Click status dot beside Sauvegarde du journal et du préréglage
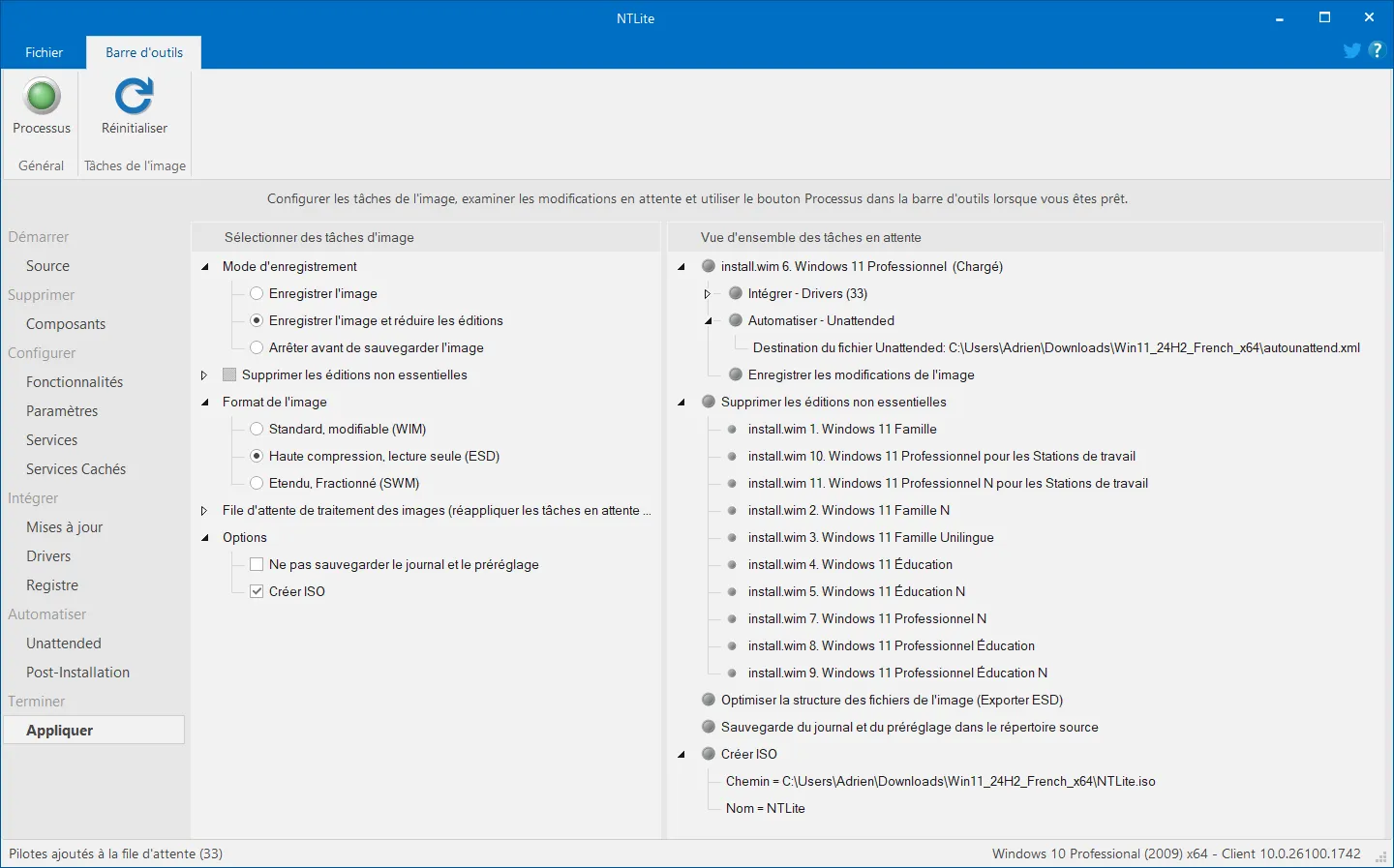Screen dimensions: 1394x868 (x=709, y=727)
